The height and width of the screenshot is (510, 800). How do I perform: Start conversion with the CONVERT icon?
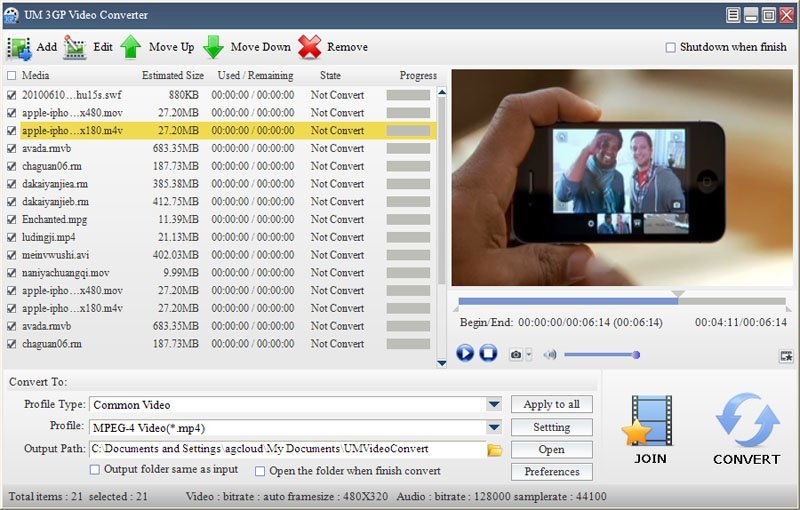pos(746,421)
